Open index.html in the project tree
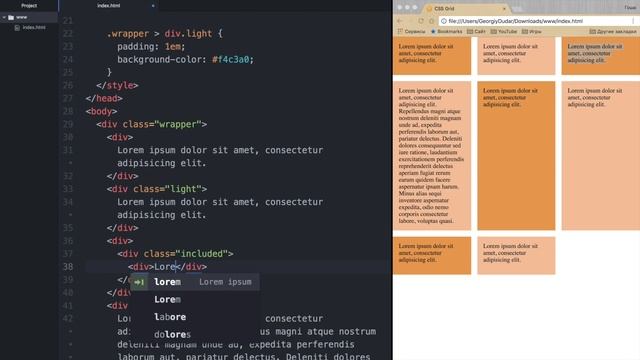The image size is (640, 360). pyautogui.click(x=34, y=28)
